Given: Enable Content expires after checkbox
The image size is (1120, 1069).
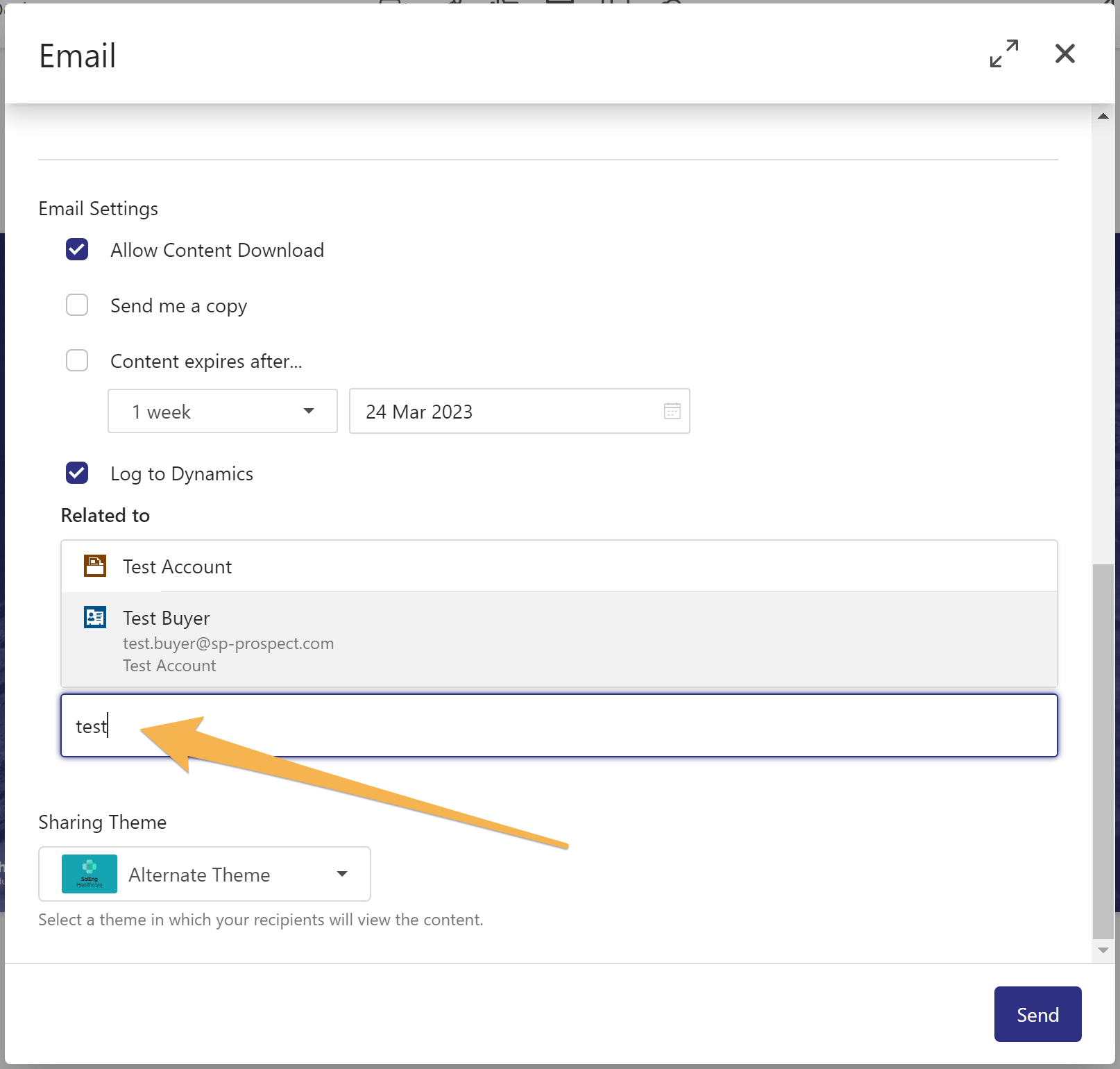Looking at the screenshot, I should 77,360.
